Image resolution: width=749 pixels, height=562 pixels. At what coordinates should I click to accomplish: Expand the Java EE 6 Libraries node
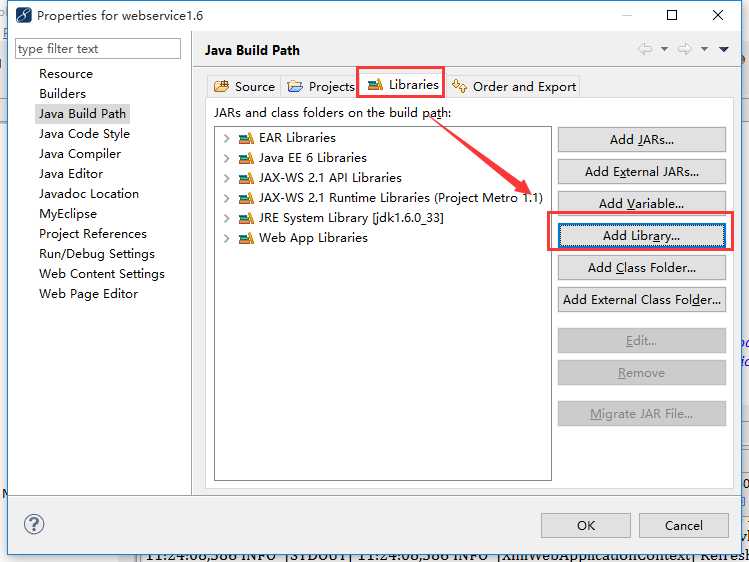tap(226, 159)
